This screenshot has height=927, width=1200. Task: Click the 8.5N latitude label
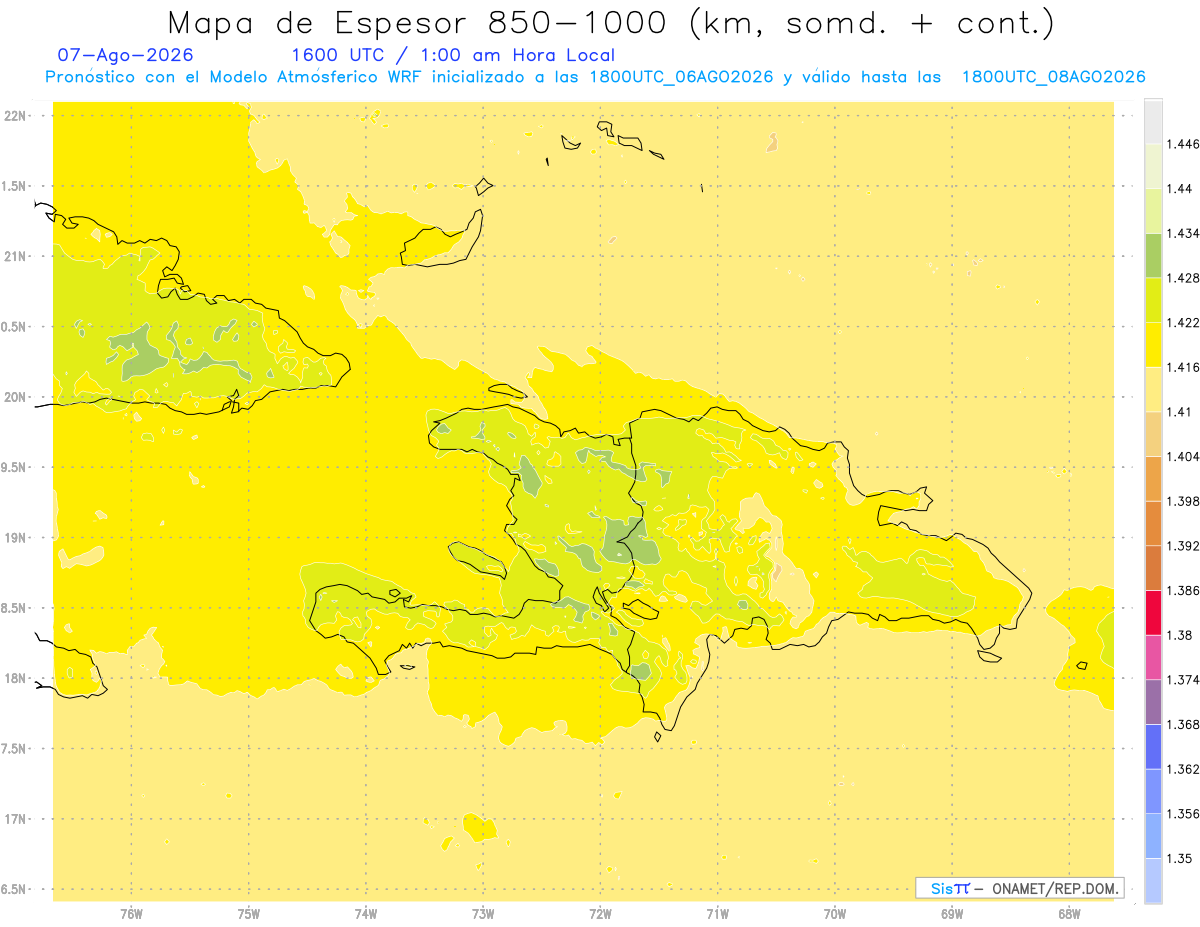tap(14, 608)
